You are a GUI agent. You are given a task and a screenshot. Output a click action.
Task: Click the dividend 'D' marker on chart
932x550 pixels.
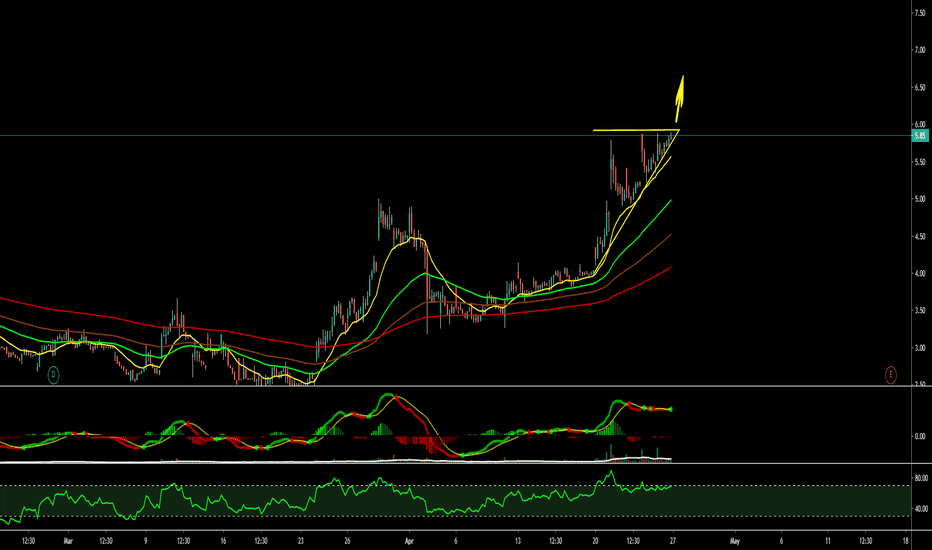coord(53,375)
